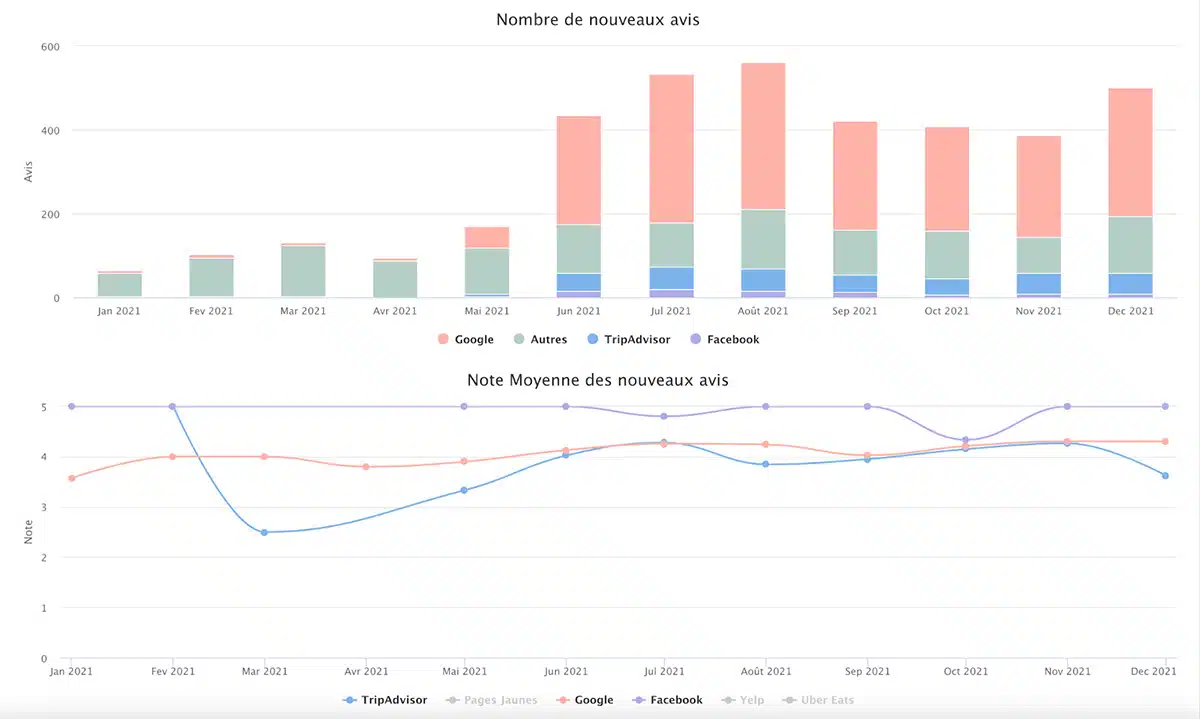Click TripAdvisor data point at Dec 2021
The height and width of the screenshot is (719, 1200).
[x=1165, y=475]
